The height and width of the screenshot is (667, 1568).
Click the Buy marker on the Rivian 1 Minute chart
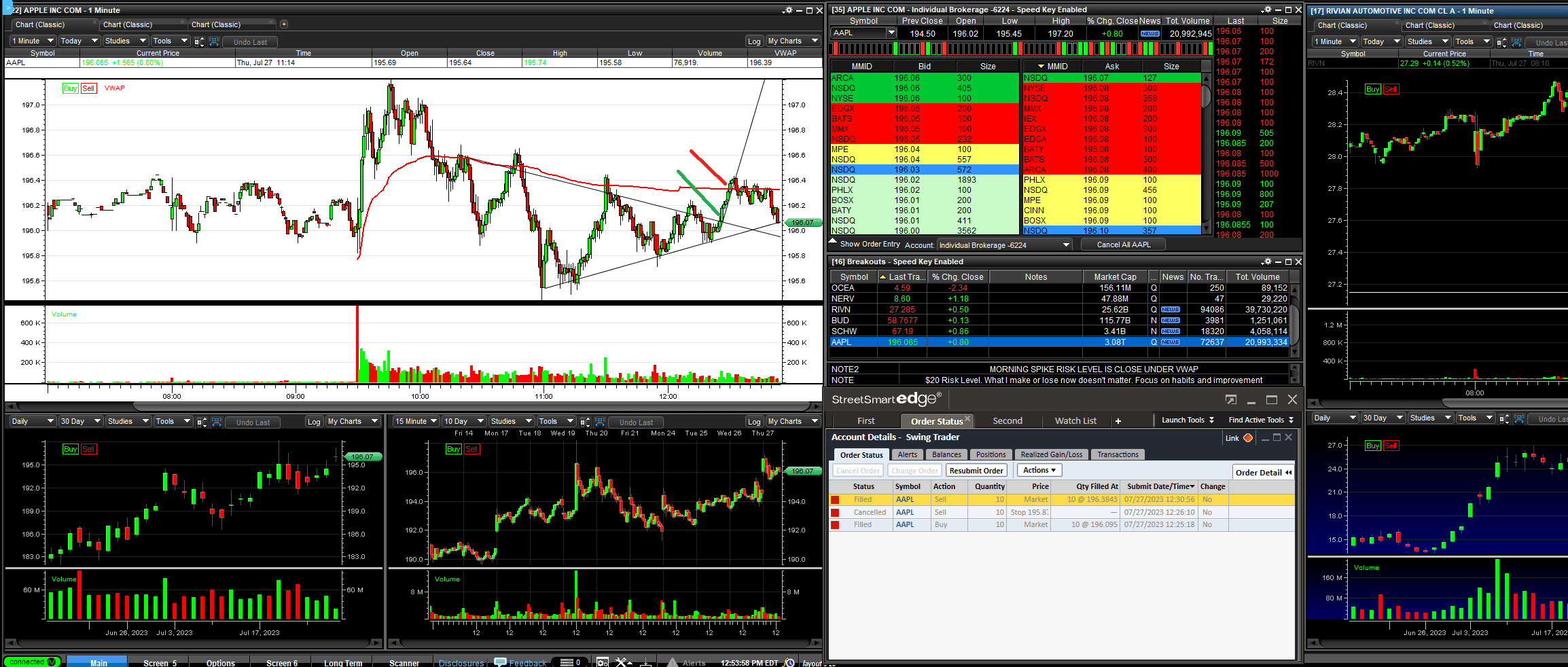(x=1373, y=89)
